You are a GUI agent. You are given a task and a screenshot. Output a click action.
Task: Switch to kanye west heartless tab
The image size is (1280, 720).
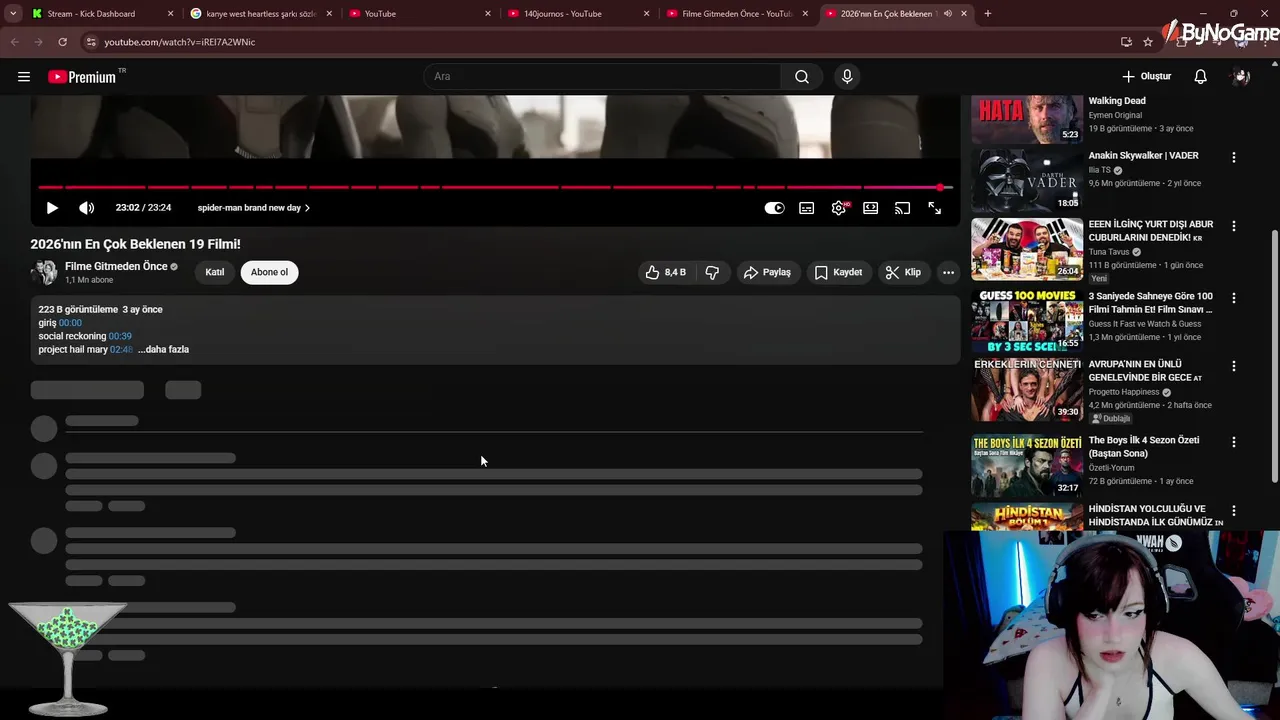pyautogui.click(x=261, y=14)
